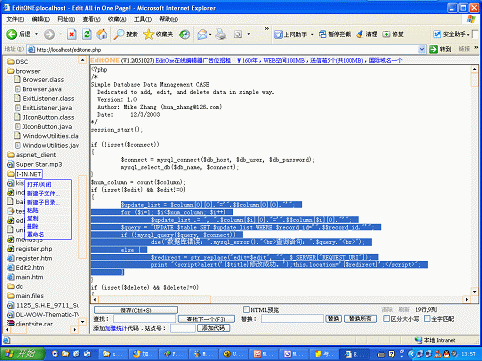Open the Edit button dropdown arrow

click(x=249, y=34)
